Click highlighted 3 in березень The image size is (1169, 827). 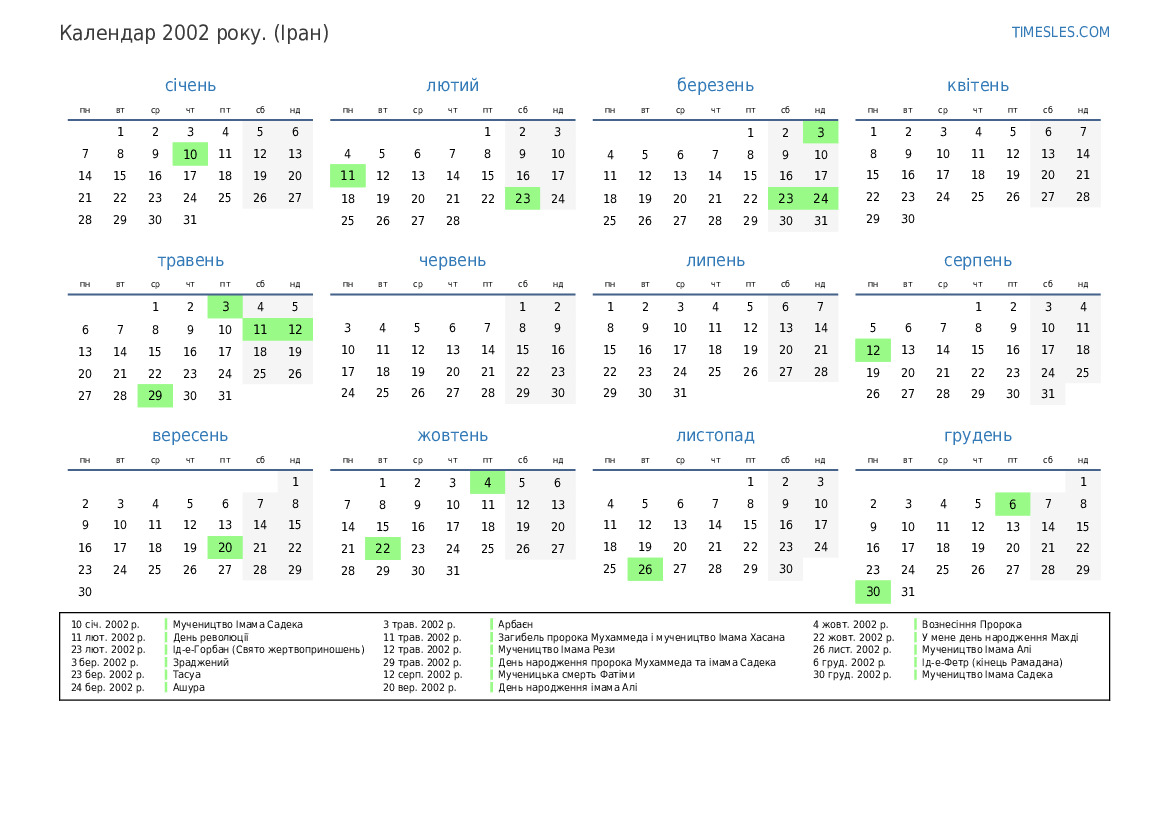(820, 132)
